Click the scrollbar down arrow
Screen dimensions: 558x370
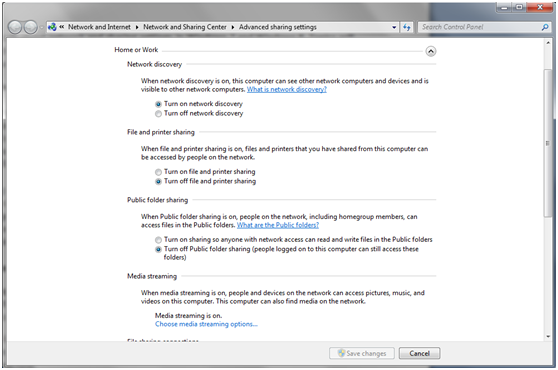(548, 337)
